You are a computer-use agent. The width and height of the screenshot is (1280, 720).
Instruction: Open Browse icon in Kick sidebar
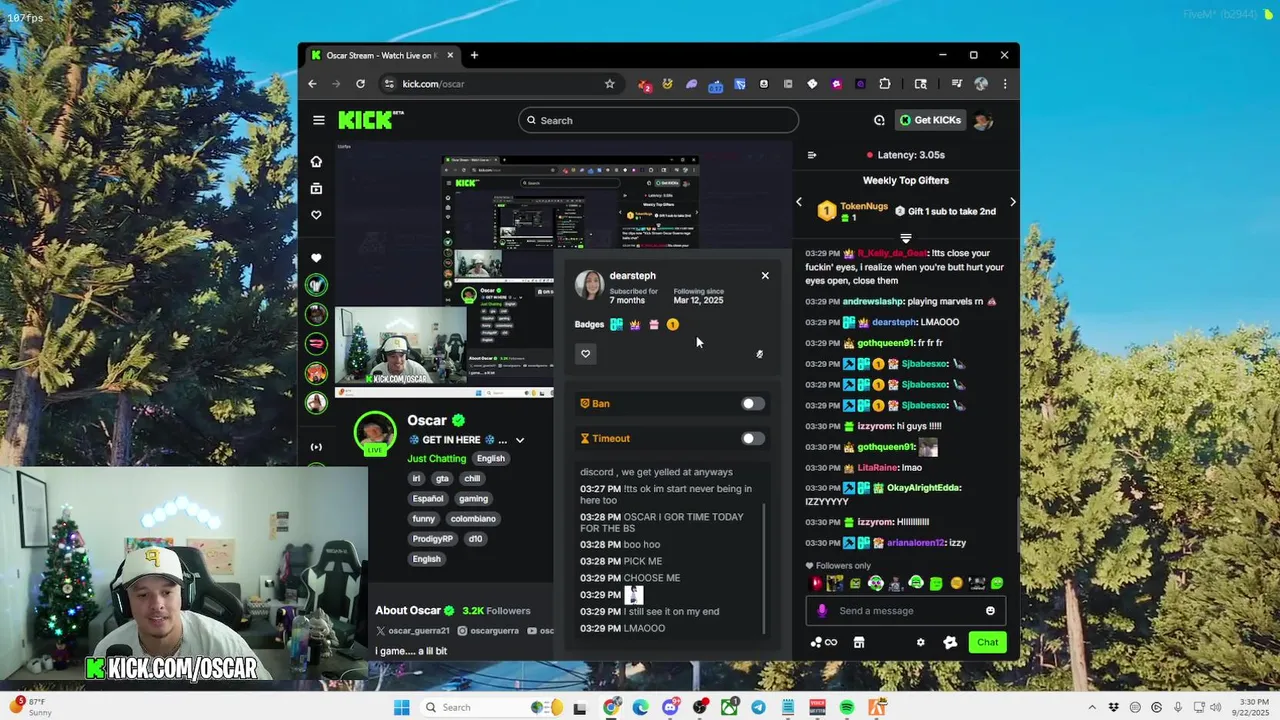[316, 188]
